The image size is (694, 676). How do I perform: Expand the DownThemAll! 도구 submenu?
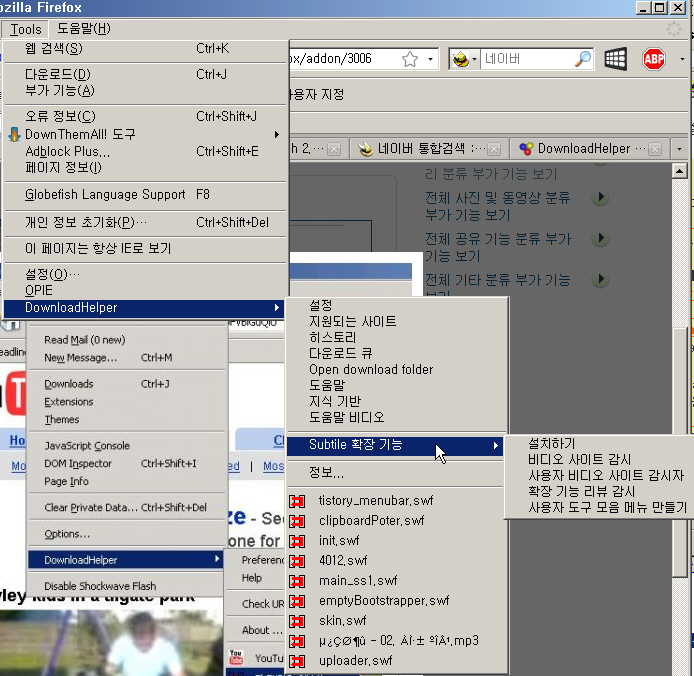click(277, 134)
